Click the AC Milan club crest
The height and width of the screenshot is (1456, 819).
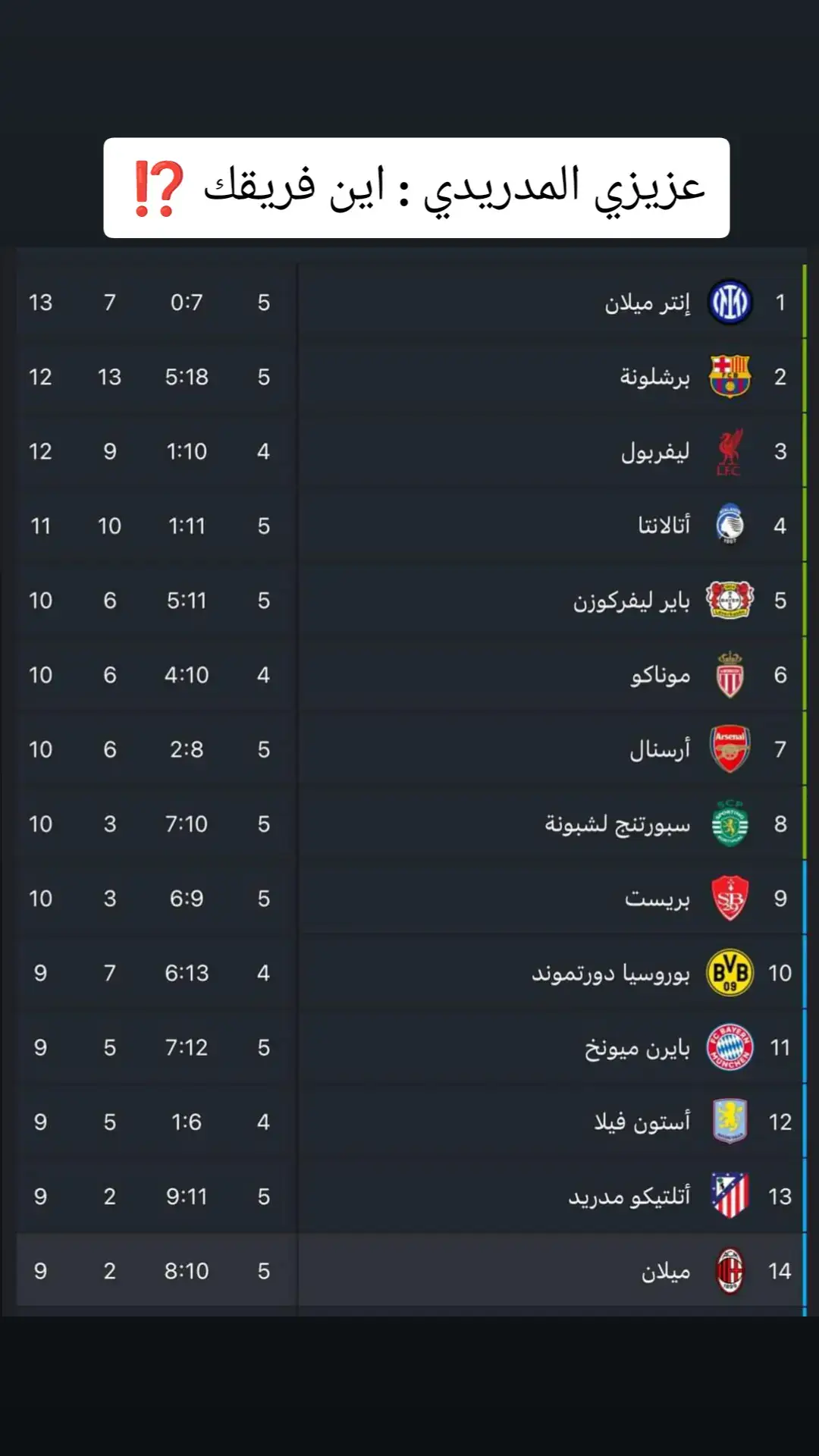click(x=730, y=1271)
